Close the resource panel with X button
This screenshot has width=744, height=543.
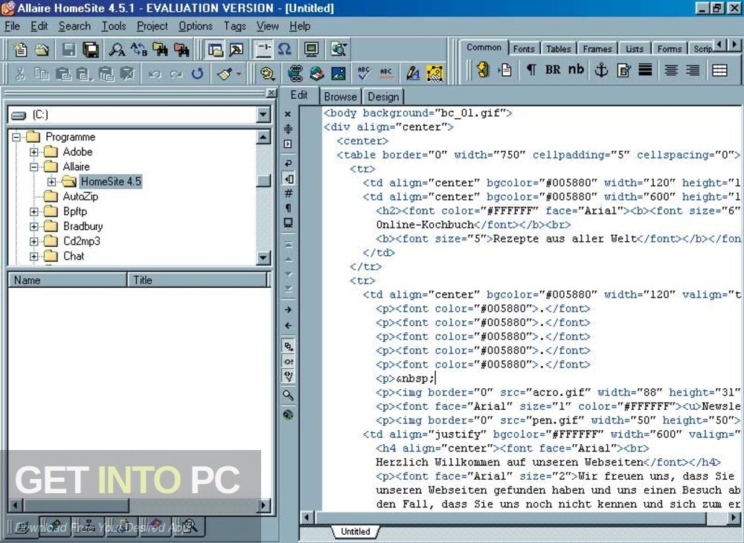(270, 93)
